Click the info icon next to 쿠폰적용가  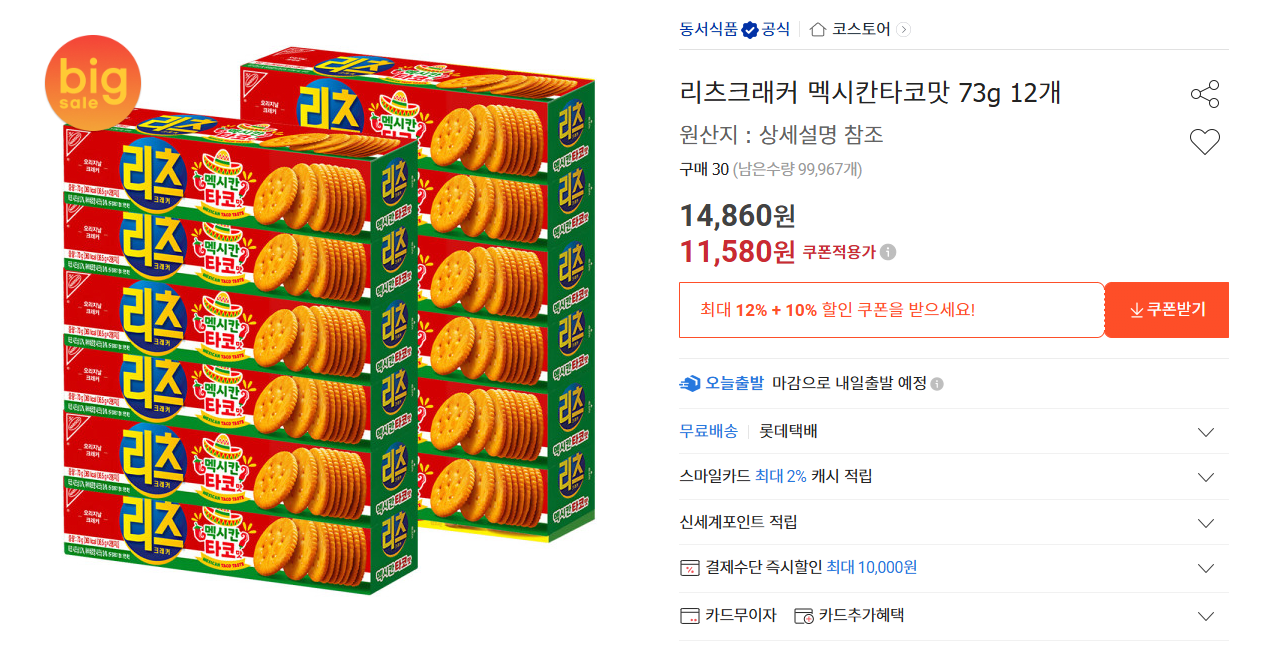pos(889,253)
